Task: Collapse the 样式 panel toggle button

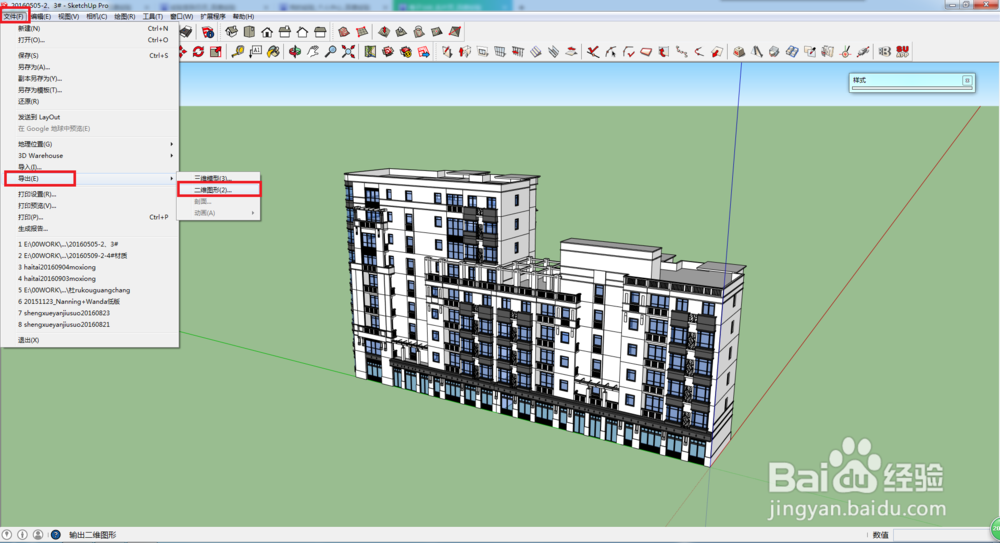Action: (967, 80)
